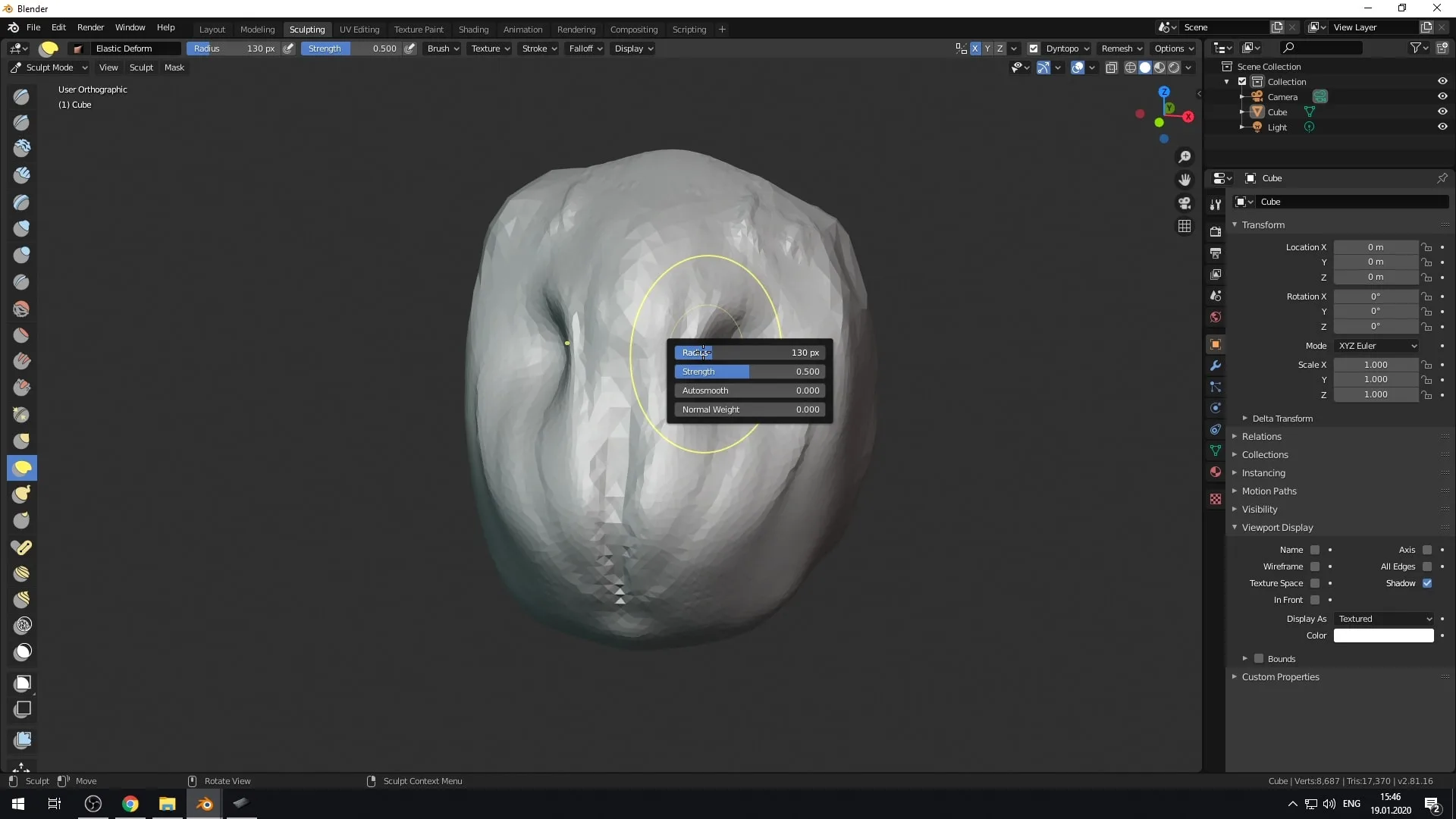The image size is (1456, 819).
Task: Click the Radius input field value
Action: (804, 352)
